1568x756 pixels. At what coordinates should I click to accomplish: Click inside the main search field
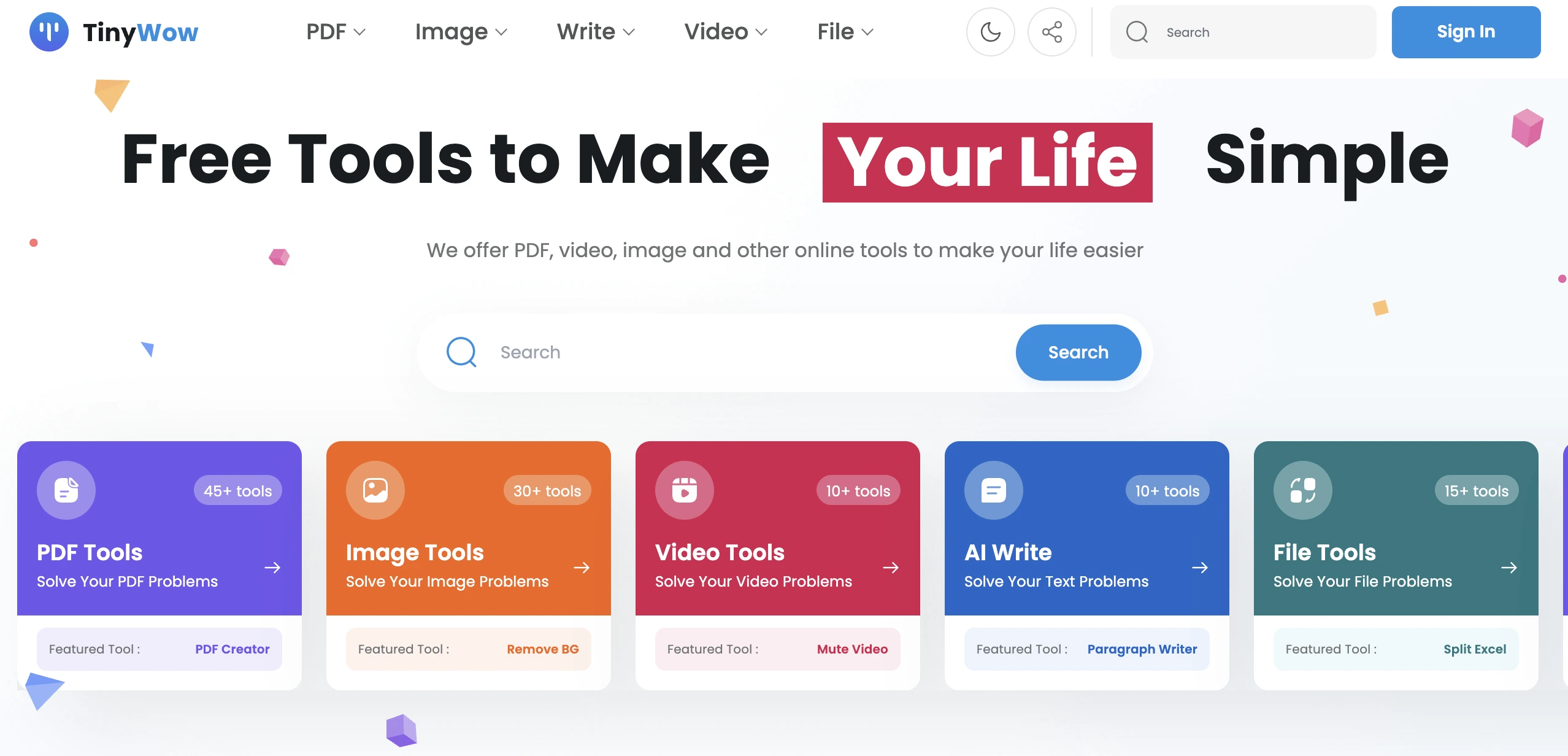pyautogui.click(x=675, y=352)
